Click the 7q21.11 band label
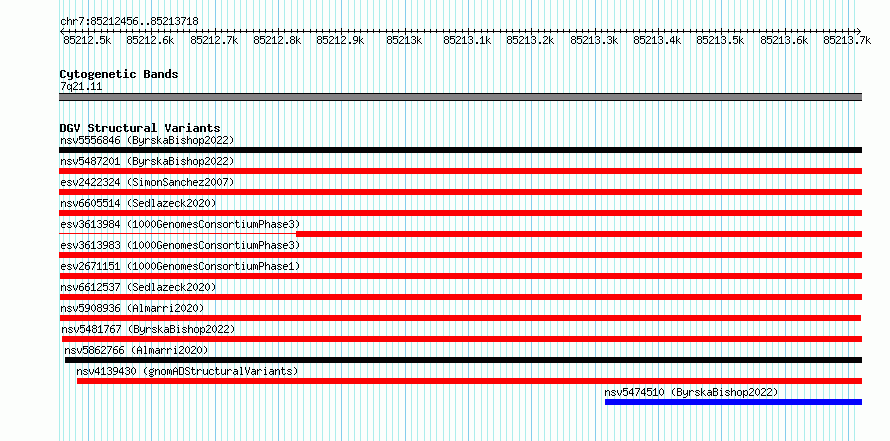The image size is (890, 441). (81, 87)
